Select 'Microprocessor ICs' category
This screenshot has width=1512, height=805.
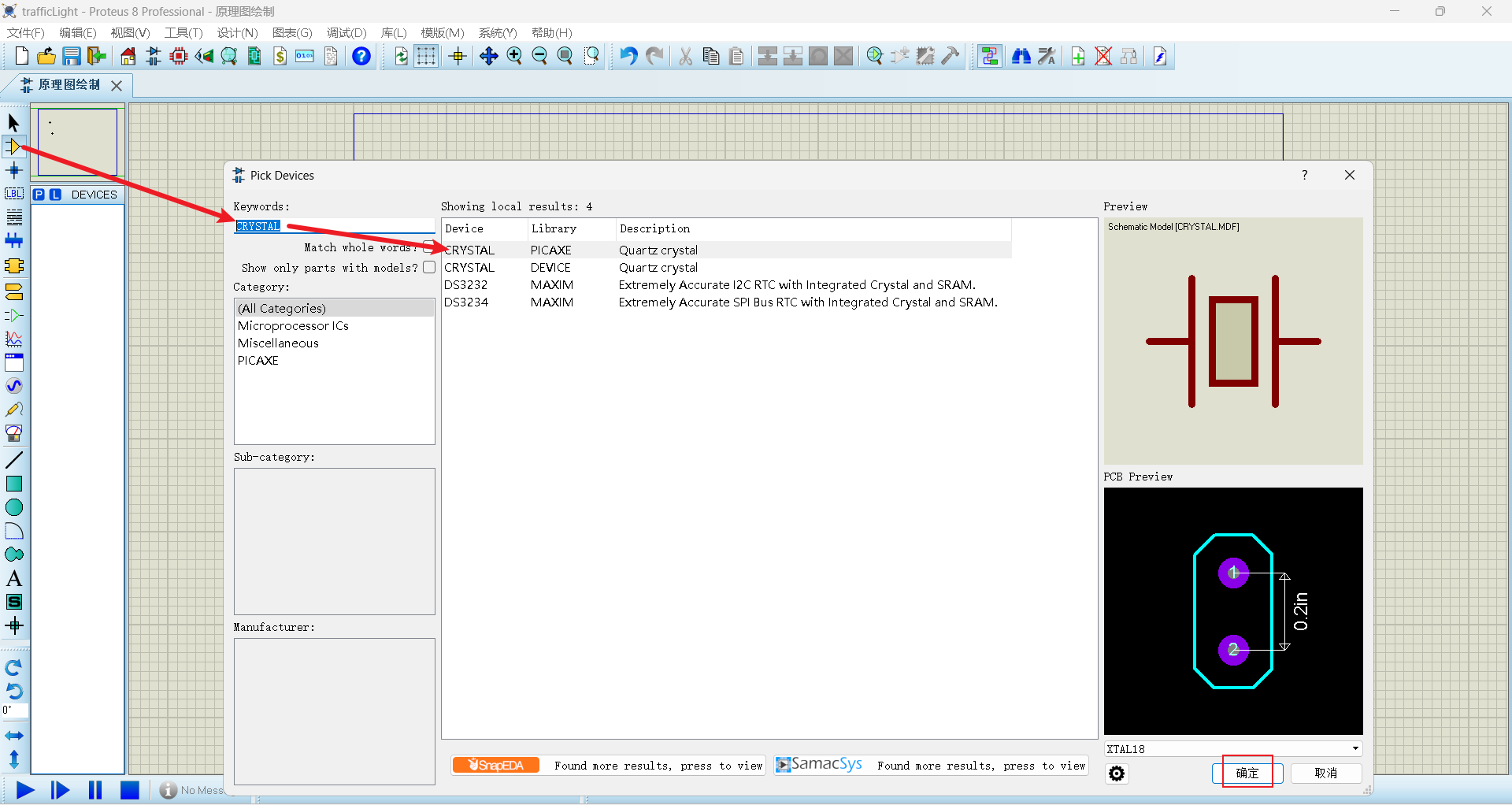pos(335,325)
